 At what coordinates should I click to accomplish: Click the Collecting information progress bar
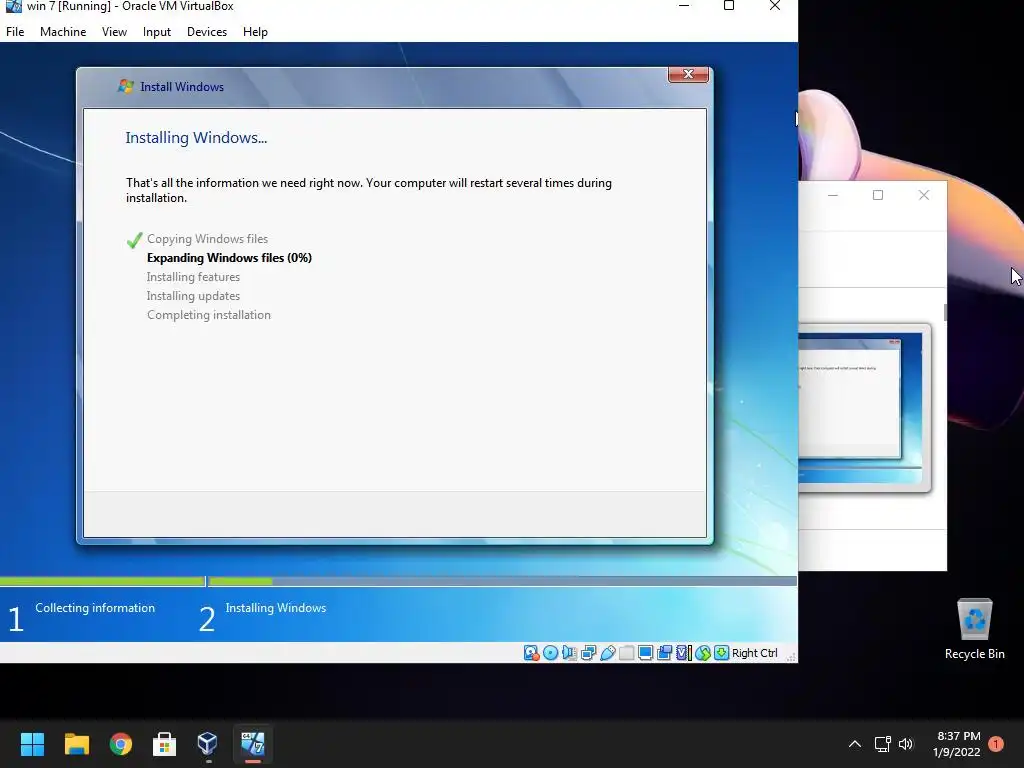click(103, 581)
